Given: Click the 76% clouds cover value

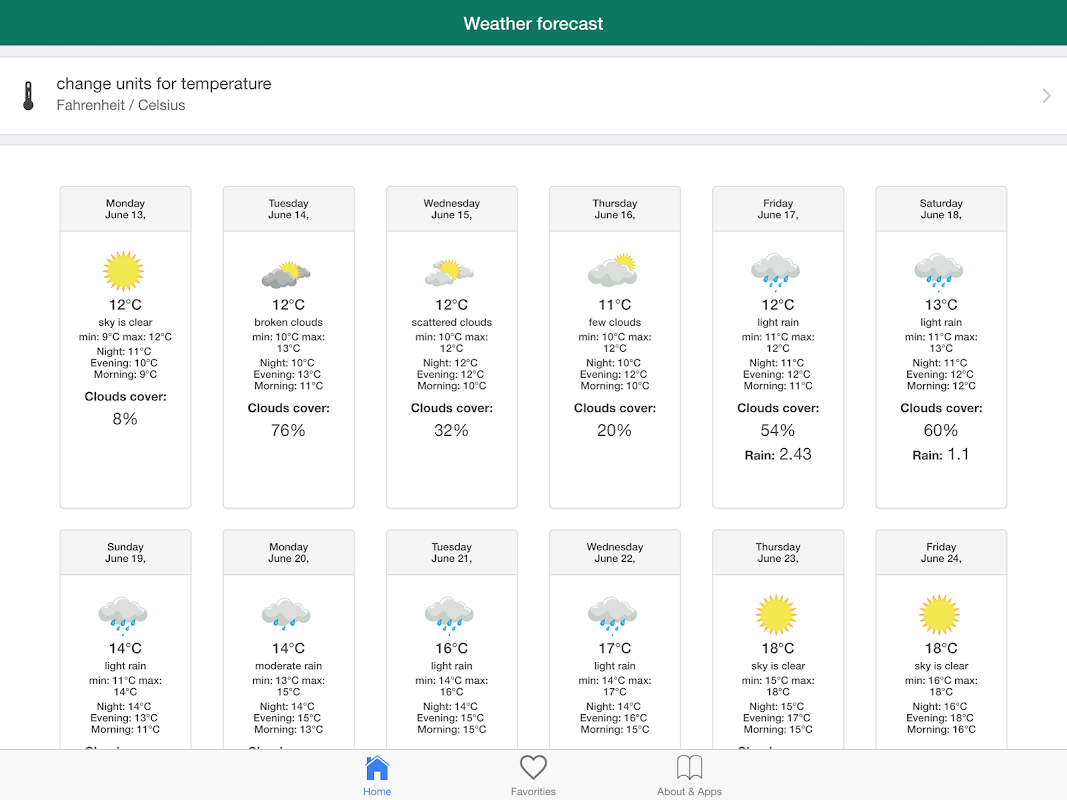Looking at the screenshot, I should point(289,431).
